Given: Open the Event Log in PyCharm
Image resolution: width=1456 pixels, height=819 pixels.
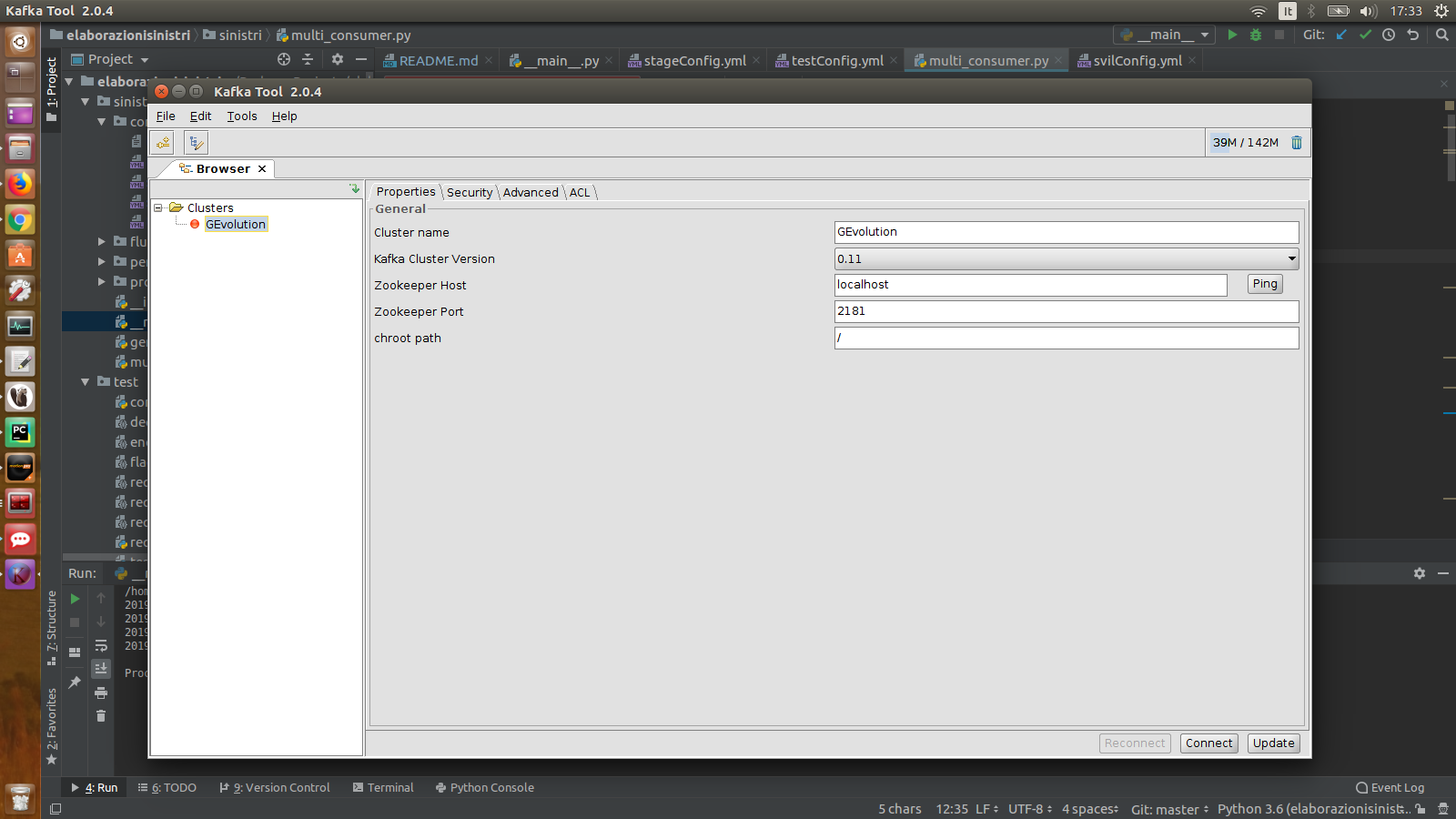Looking at the screenshot, I should 1390,788.
